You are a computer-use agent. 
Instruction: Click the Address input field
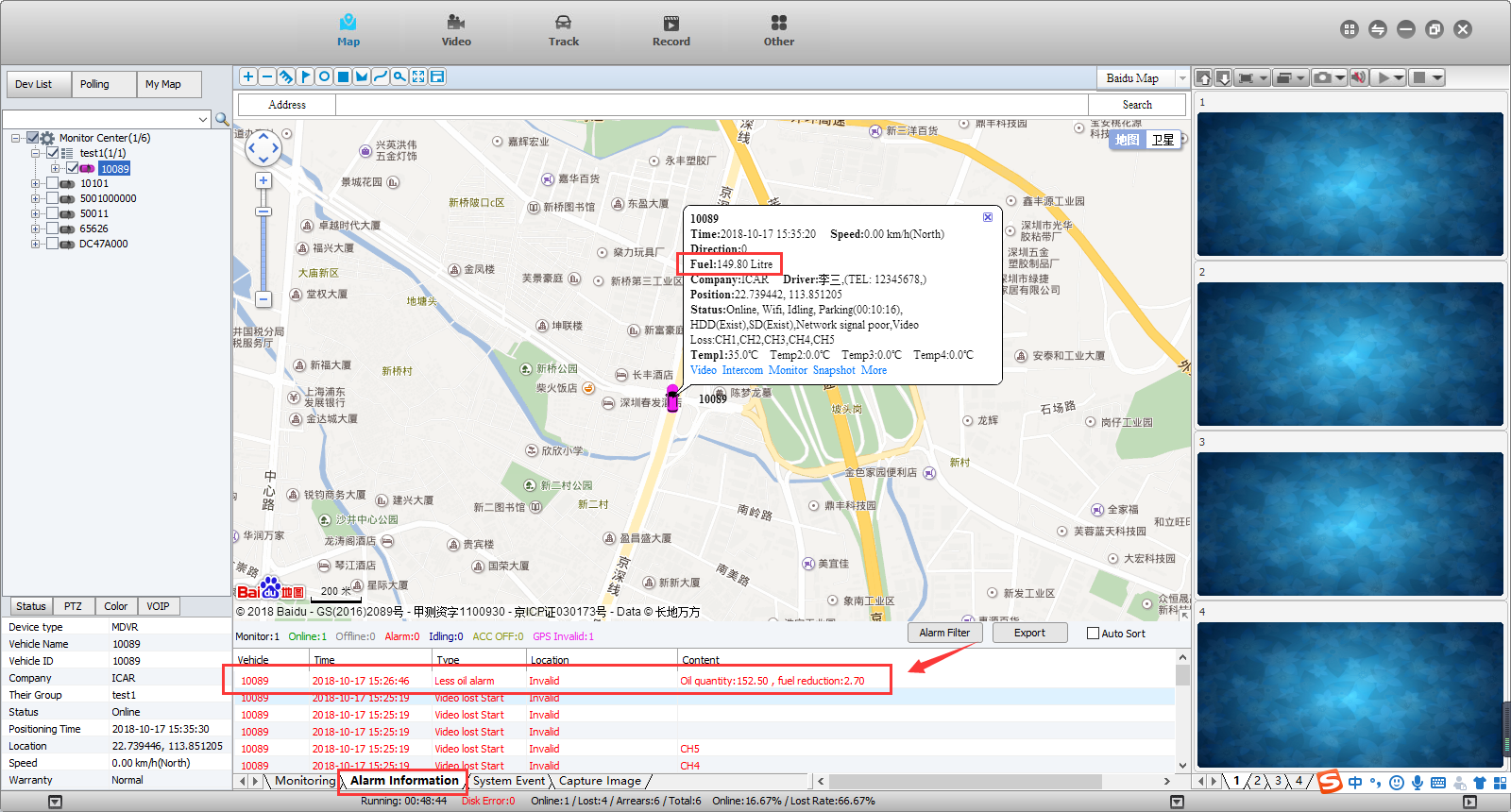click(712, 105)
